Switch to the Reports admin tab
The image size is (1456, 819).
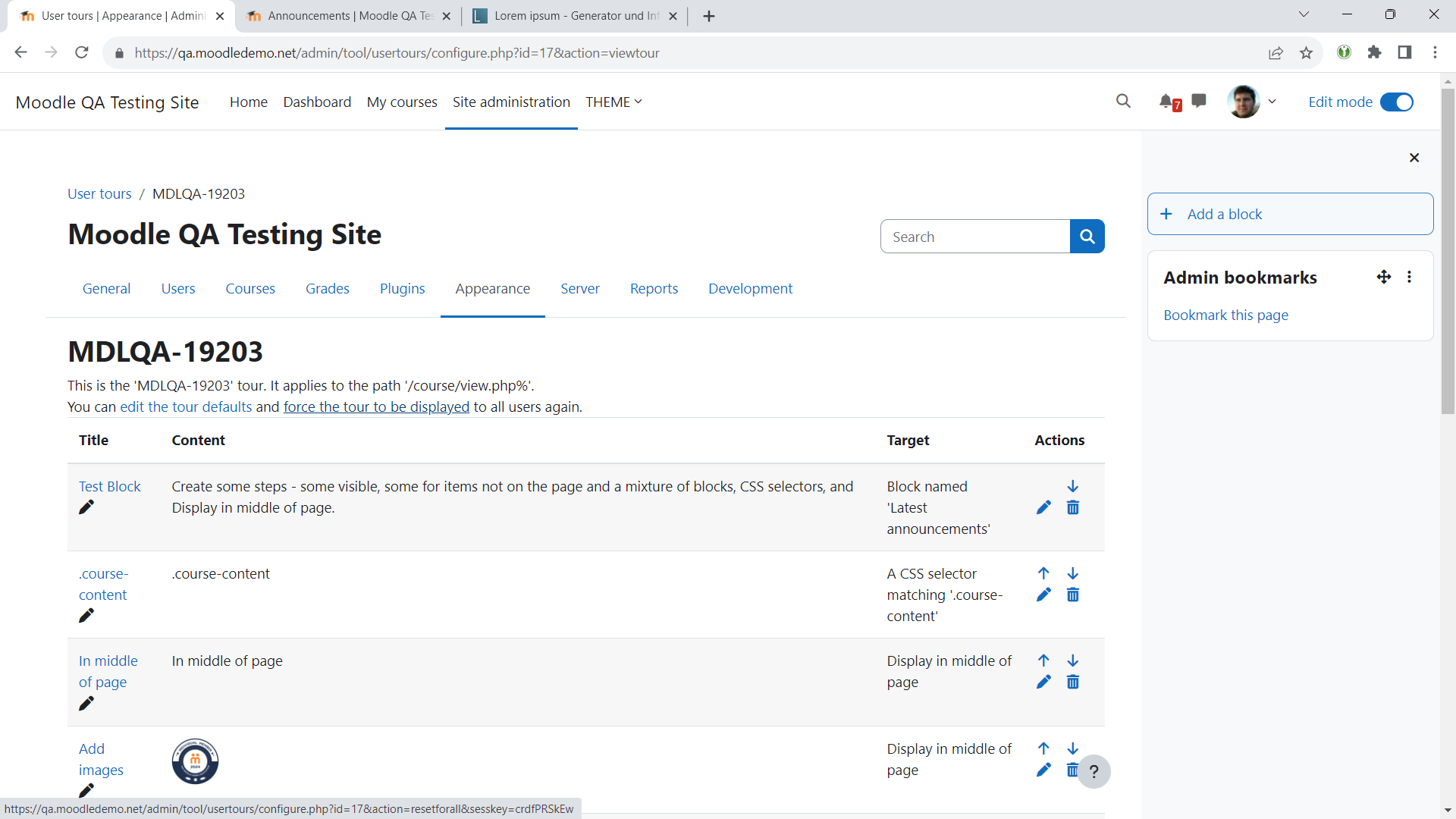pyautogui.click(x=654, y=288)
